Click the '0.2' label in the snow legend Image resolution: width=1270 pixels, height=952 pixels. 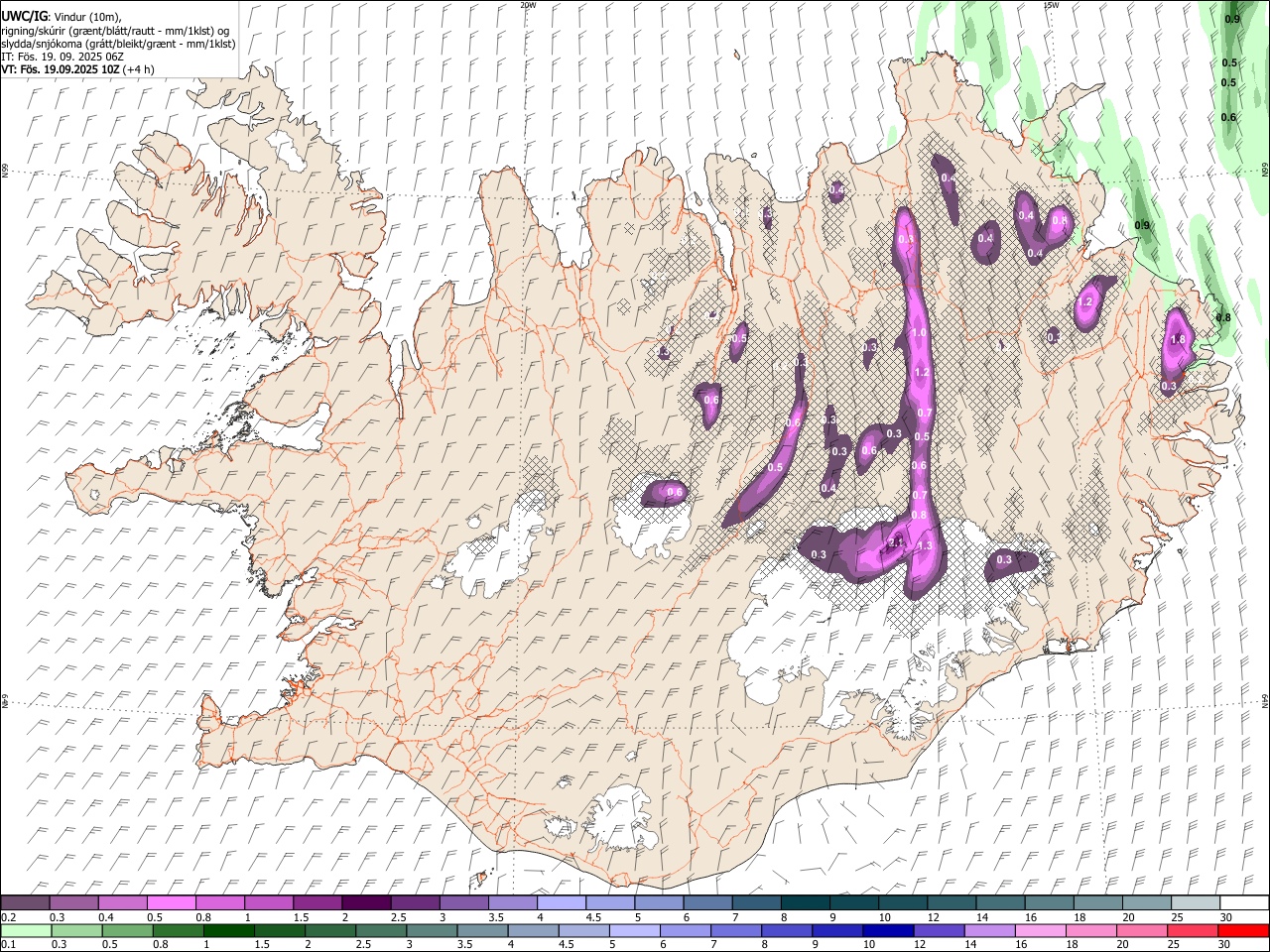7,917
